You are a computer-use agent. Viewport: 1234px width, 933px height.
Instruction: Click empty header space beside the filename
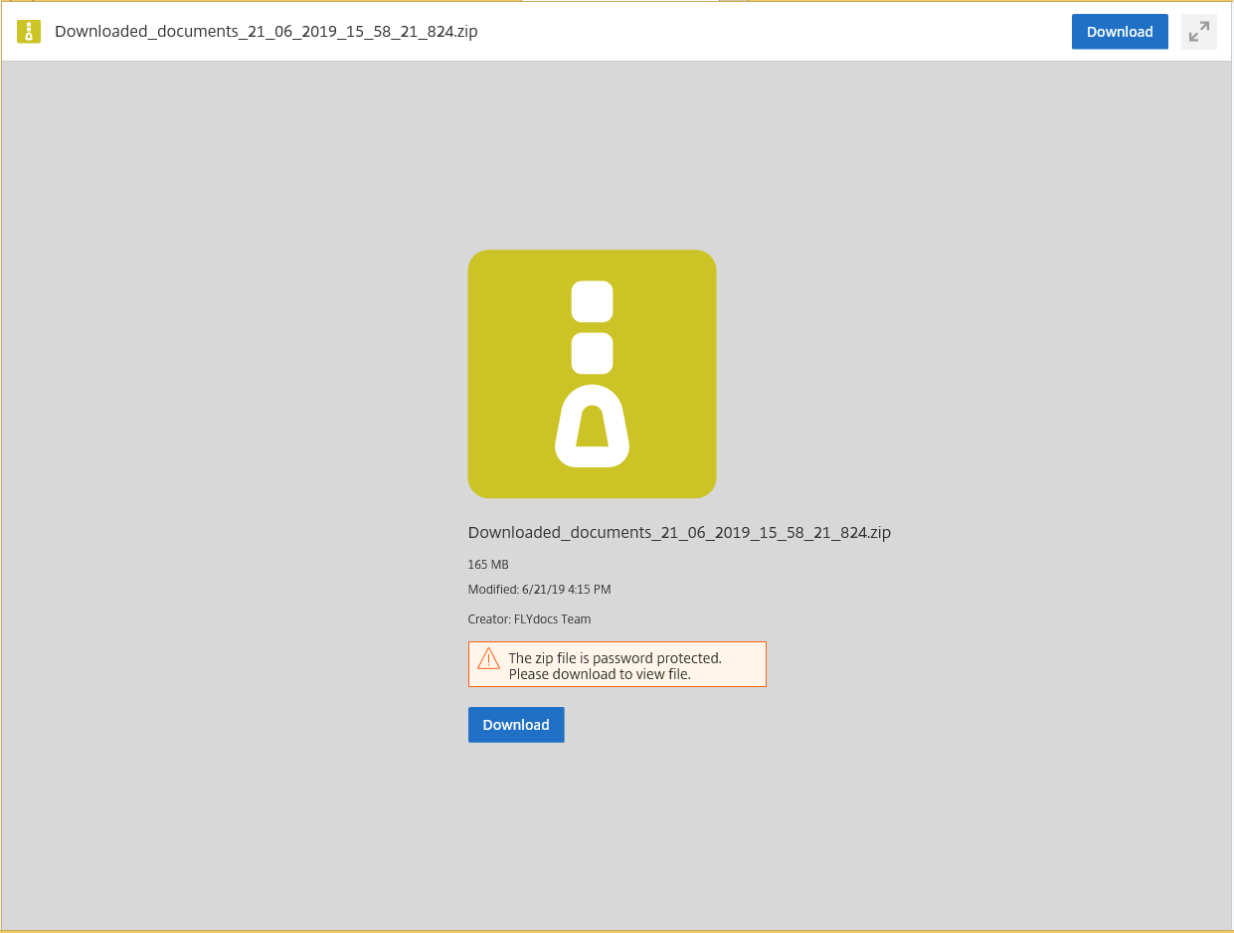coord(770,31)
